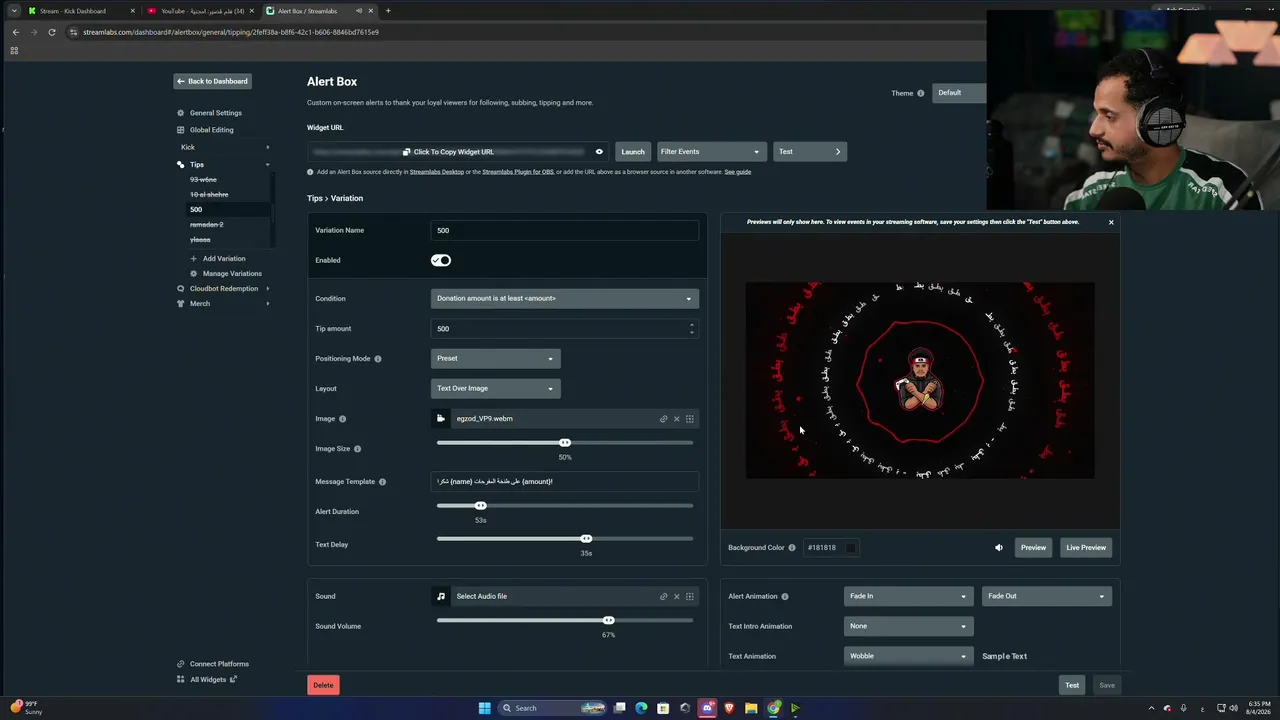Click the Connect Platforms link icon
Image resolution: width=1280 pixels, height=720 pixels.
coord(180,664)
